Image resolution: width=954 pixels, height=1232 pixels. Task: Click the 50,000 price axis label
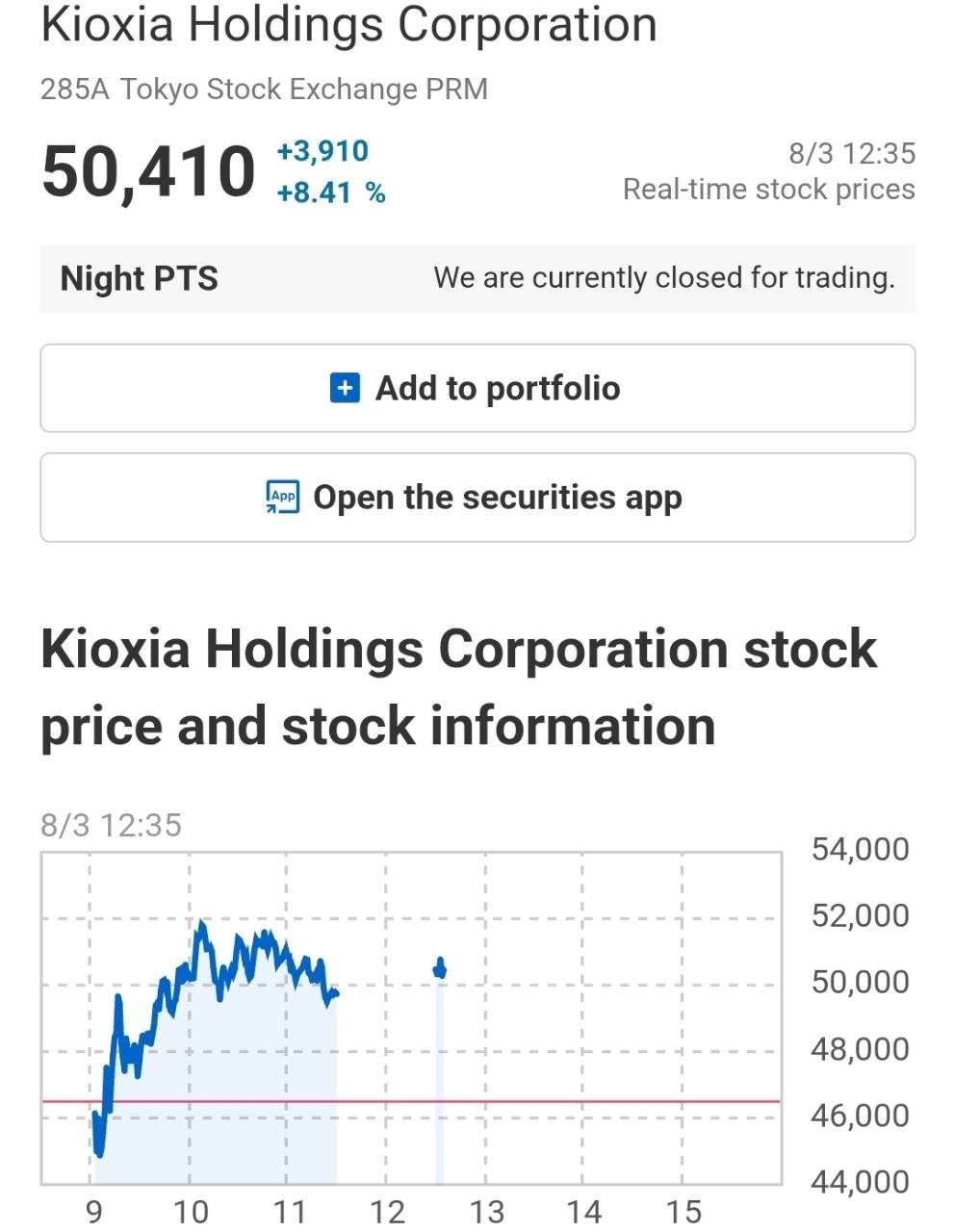pos(860,982)
